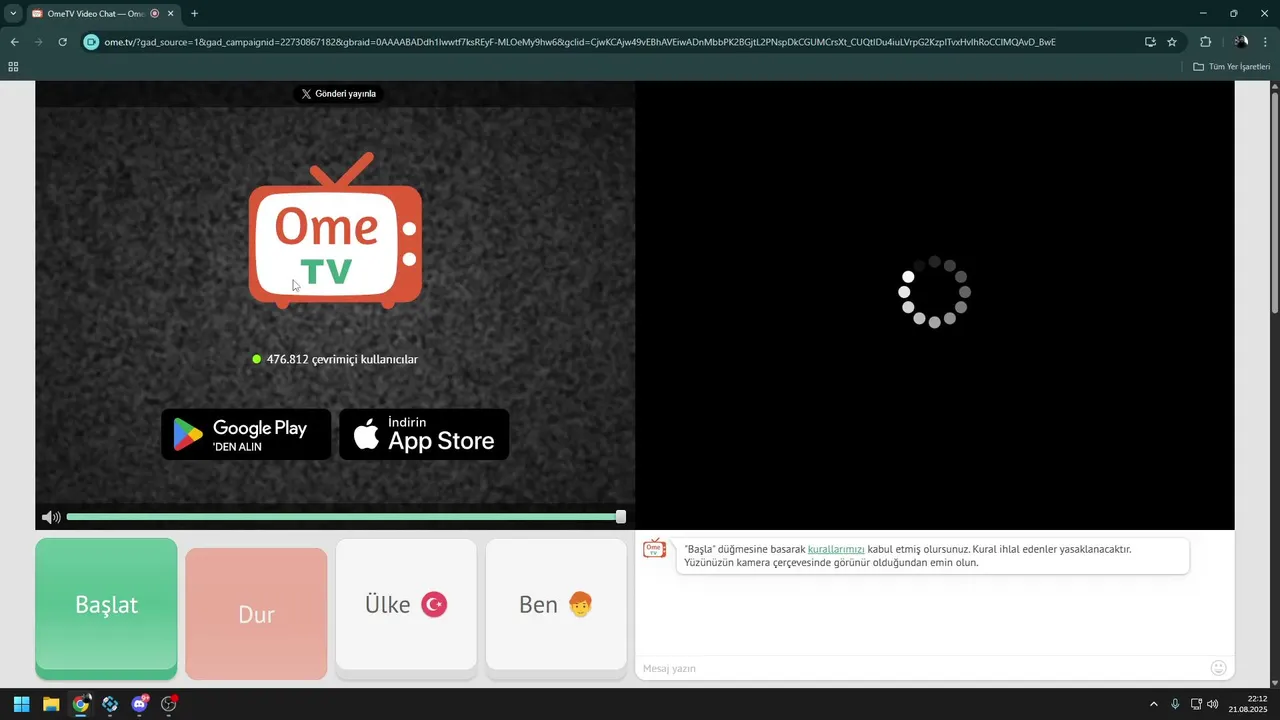
Task: Bookmark this page with the star icon
Action: pos(1172,42)
